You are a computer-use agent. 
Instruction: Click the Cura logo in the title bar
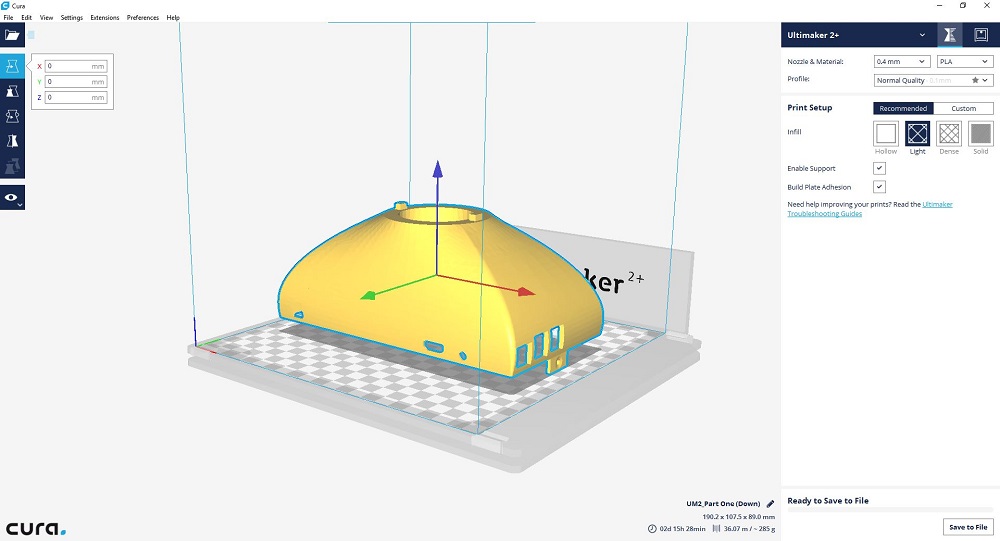[5, 6]
